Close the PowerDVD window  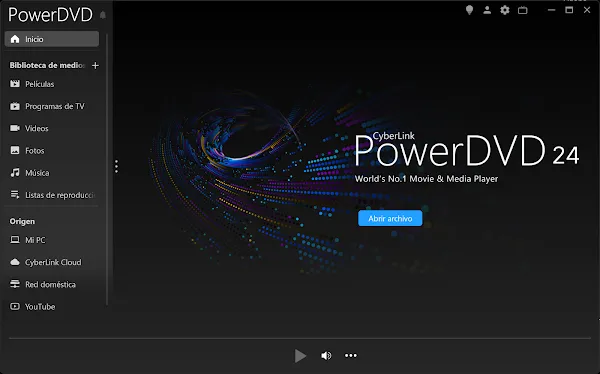[x=587, y=10]
